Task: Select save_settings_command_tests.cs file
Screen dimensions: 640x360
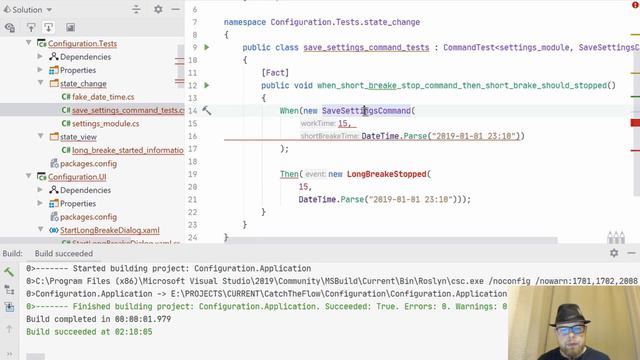Action: [x=127, y=110]
